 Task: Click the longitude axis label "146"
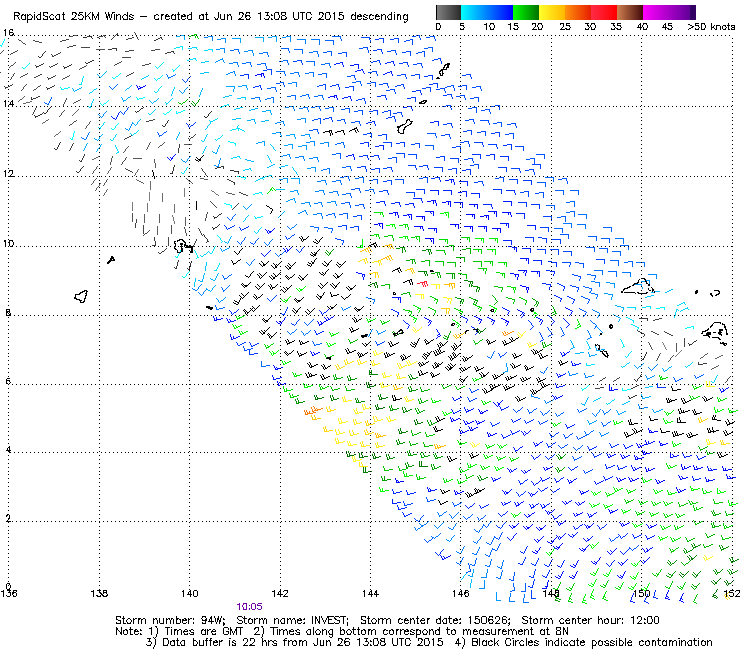tap(461, 593)
